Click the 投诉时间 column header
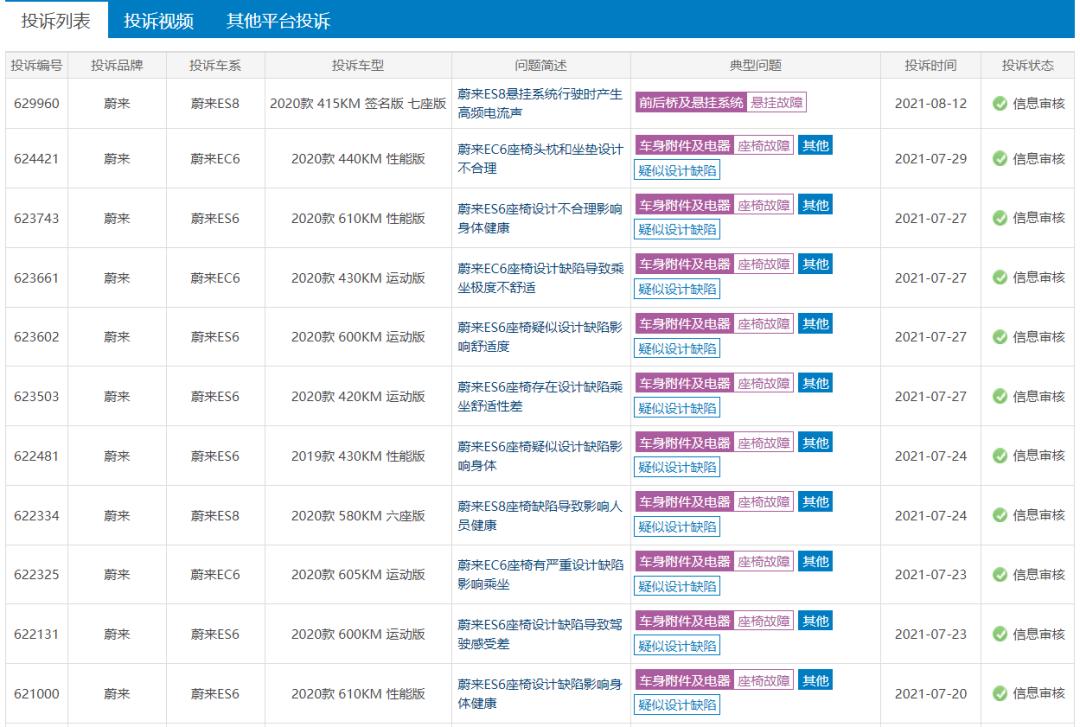The image size is (1080, 727). click(x=931, y=65)
